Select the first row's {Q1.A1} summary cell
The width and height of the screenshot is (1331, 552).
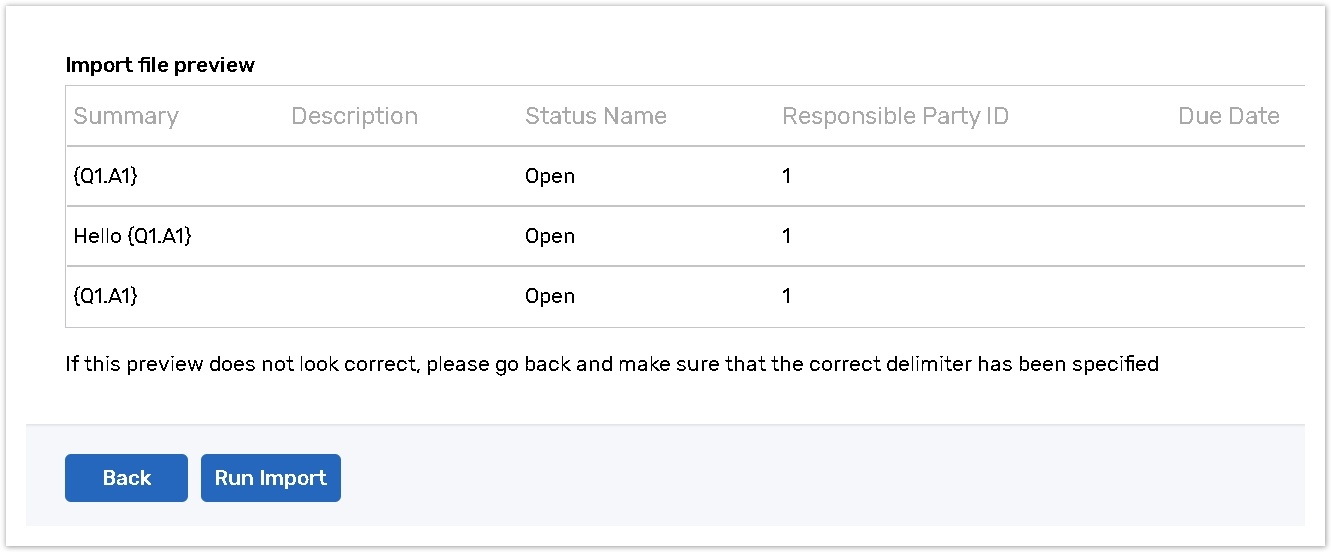click(106, 177)
